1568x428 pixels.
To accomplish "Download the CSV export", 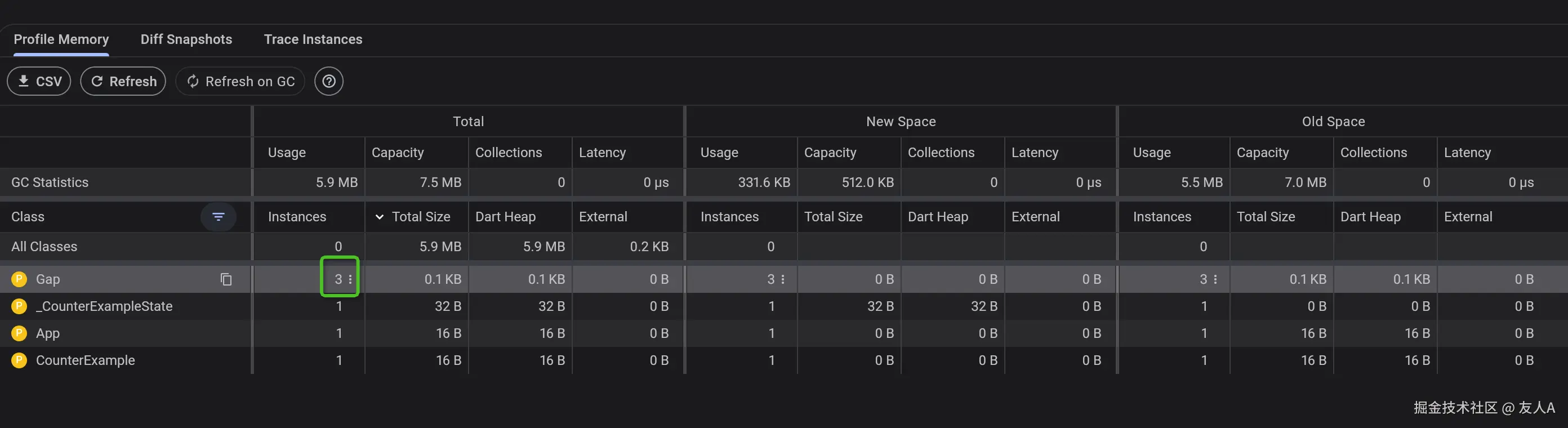I will pos(39,82).
